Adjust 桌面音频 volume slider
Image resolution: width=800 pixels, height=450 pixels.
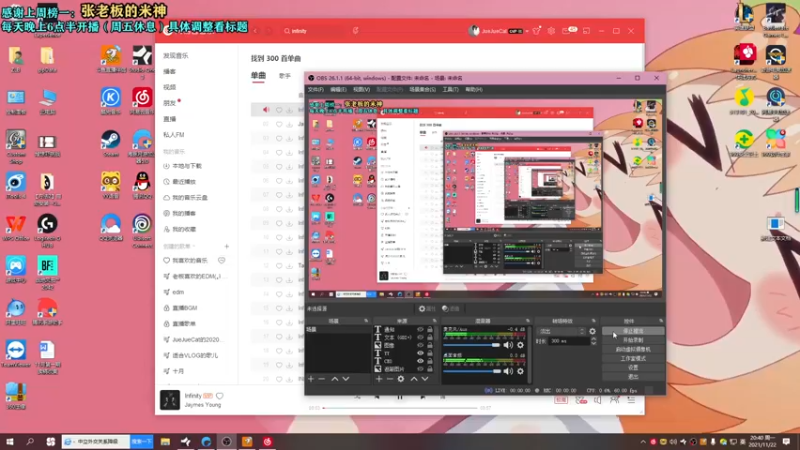pos(472,371)
